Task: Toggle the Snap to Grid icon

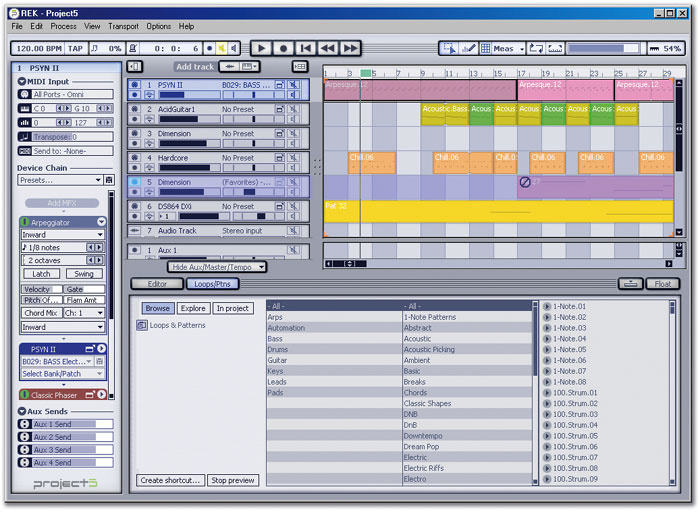Action: point(485,48)
